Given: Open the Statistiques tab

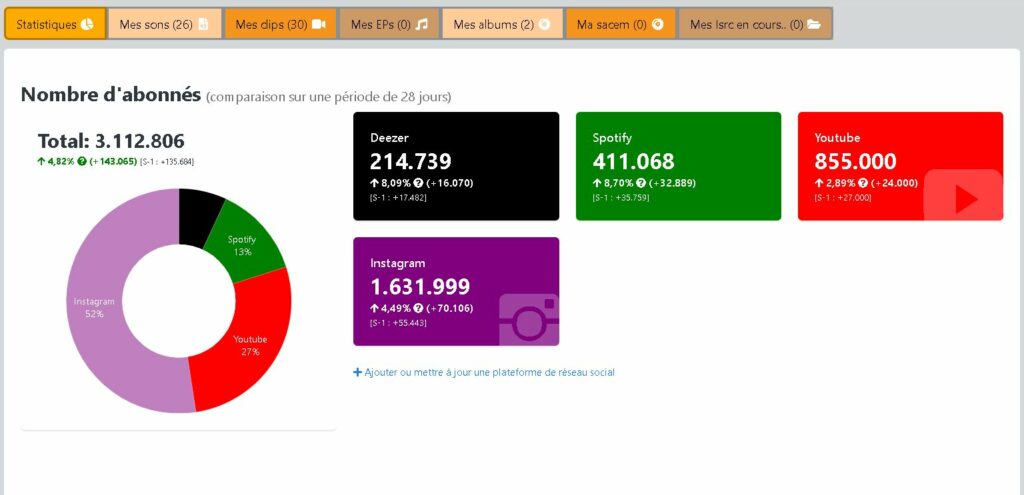Looking at the screenshot, I should (x=55, y=24).
